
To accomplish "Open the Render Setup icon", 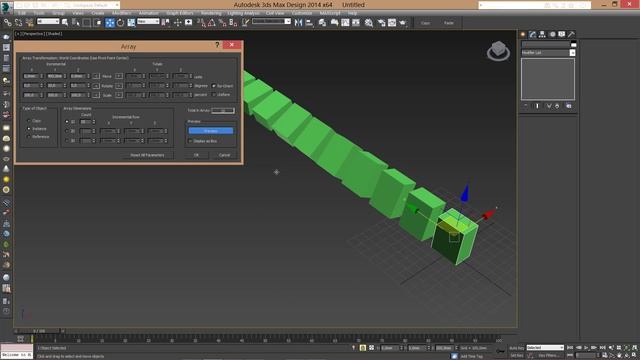I will point(381,22).
